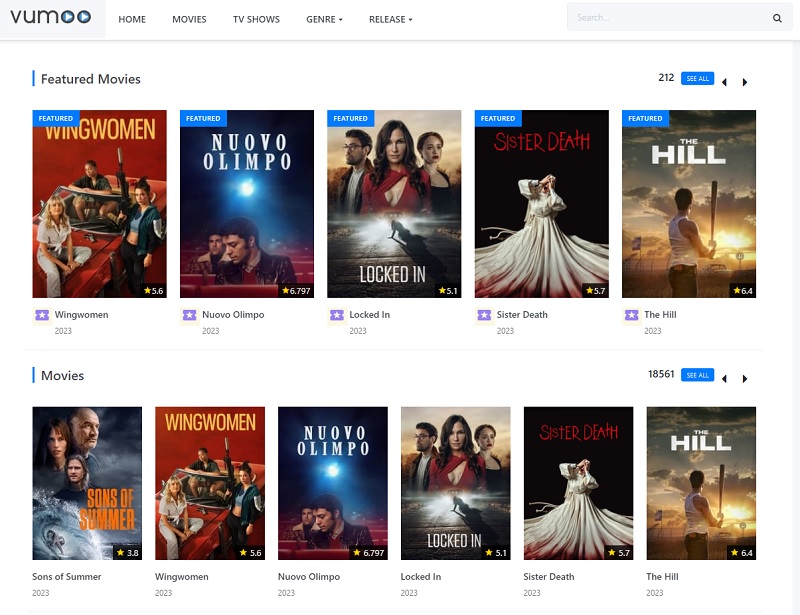Click the Featured Movies section heading
This screenshot has height=615, width=800.
click(x=91, y=79)
